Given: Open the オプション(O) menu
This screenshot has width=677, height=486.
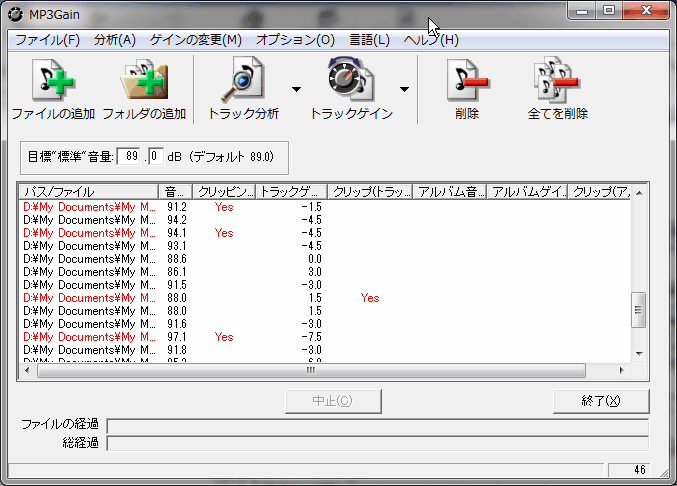Looking at the screenshot, I should [x=295, y=40].
